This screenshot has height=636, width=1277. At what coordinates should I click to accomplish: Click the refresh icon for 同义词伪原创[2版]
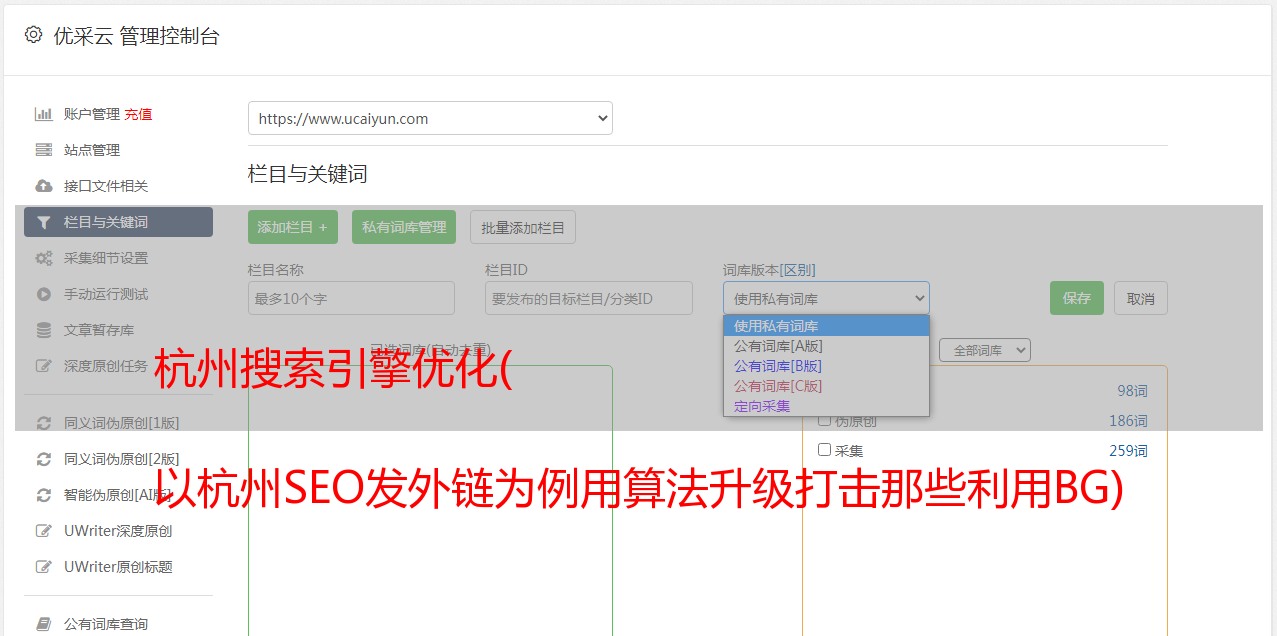click(x=43, y=459)
